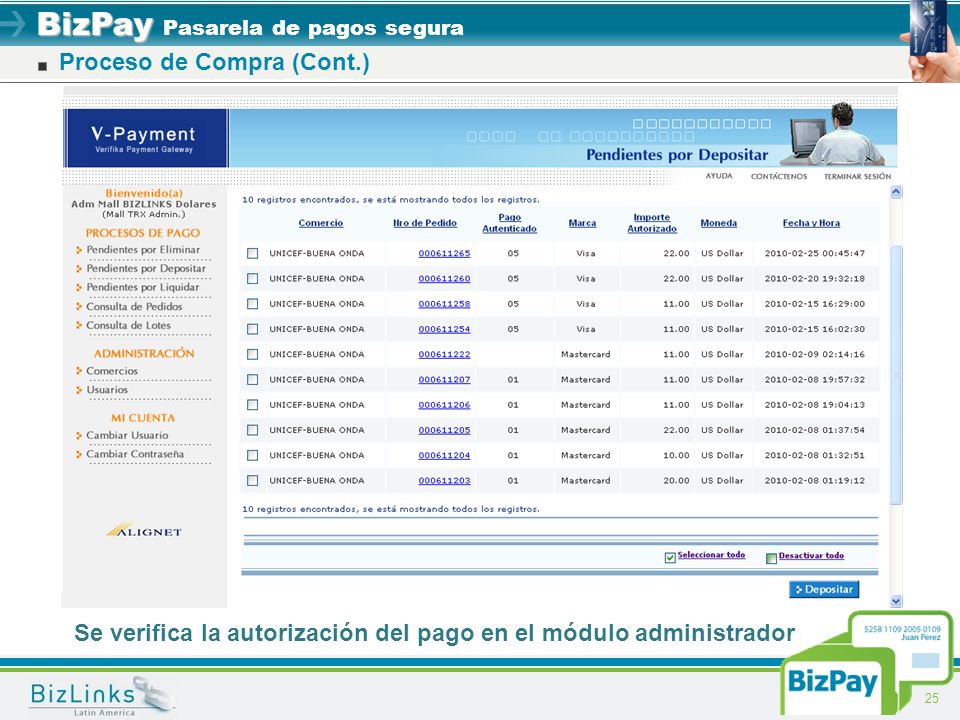Tick the checked box icon beside Seleccionar todo

click(x=670, y=558)
